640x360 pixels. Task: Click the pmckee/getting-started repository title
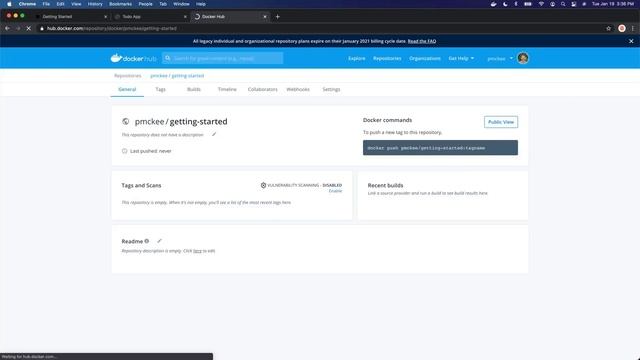coord(181,122)
